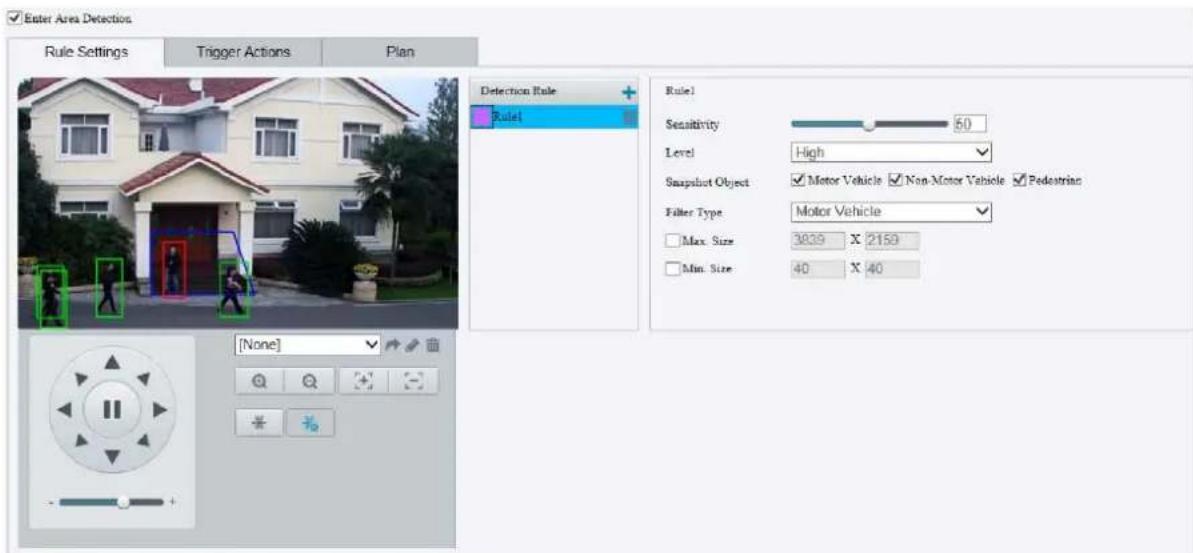This screenshot has height=553, width=1193.
Task: Click the blue highlighted PTZ tool button
Action: (310, 424)
